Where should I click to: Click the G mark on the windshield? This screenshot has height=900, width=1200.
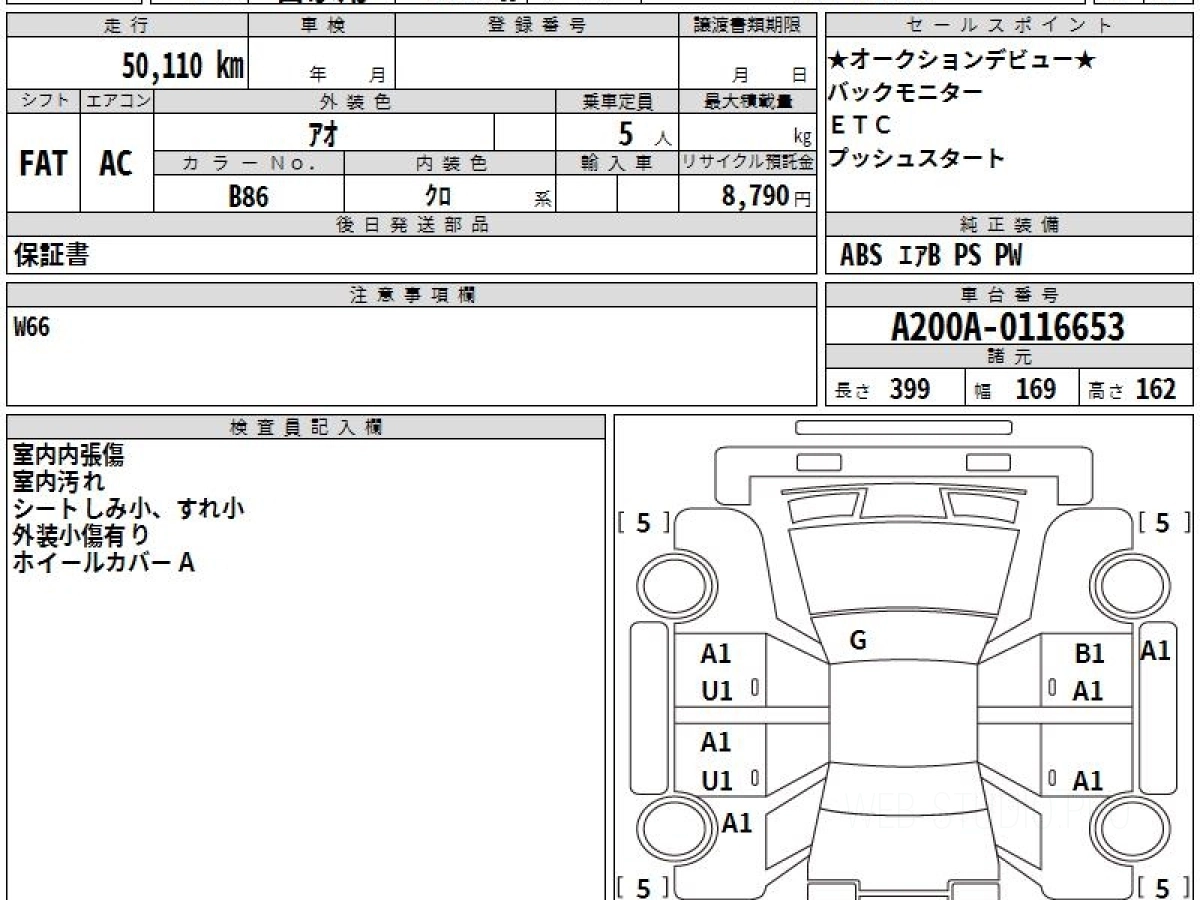pyautogui.click(x=857, y=641)
